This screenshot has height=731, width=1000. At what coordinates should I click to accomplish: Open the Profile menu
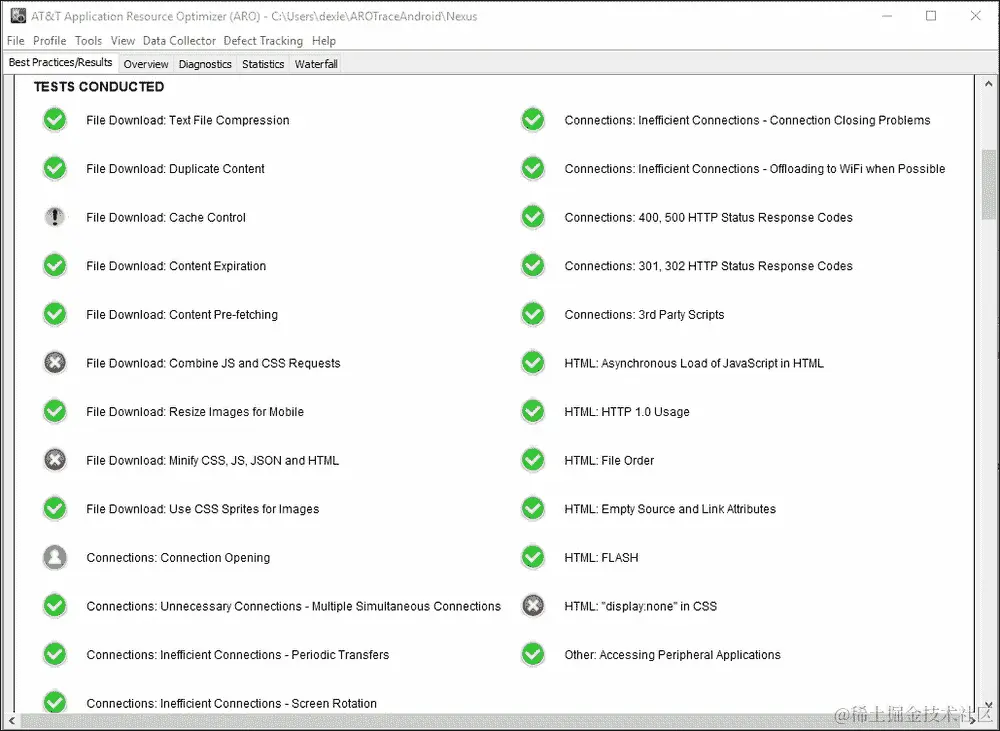point(50,40)
